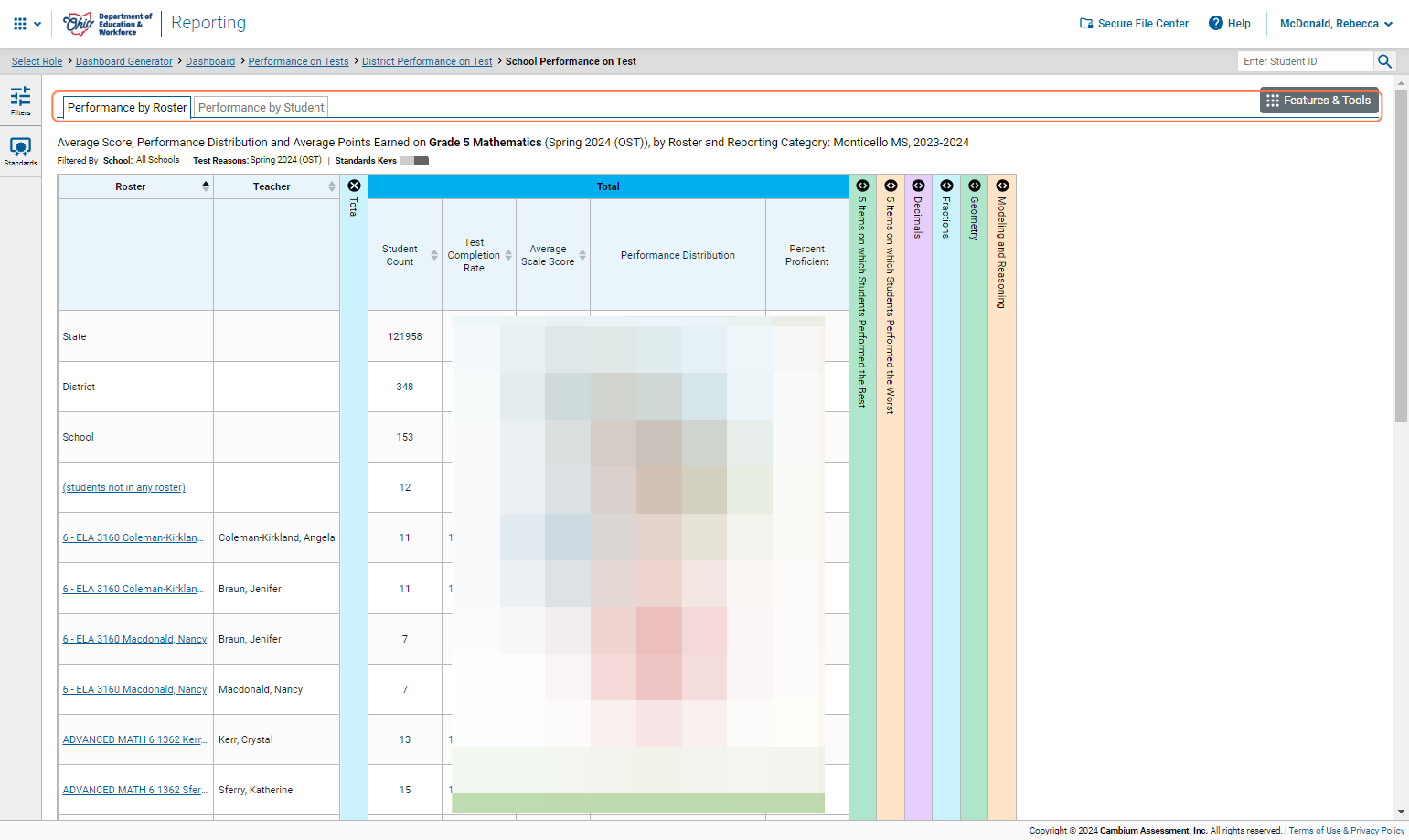
Task: Open Terms of Use & Privacy Policy
Action: [x=1346, y=831]
